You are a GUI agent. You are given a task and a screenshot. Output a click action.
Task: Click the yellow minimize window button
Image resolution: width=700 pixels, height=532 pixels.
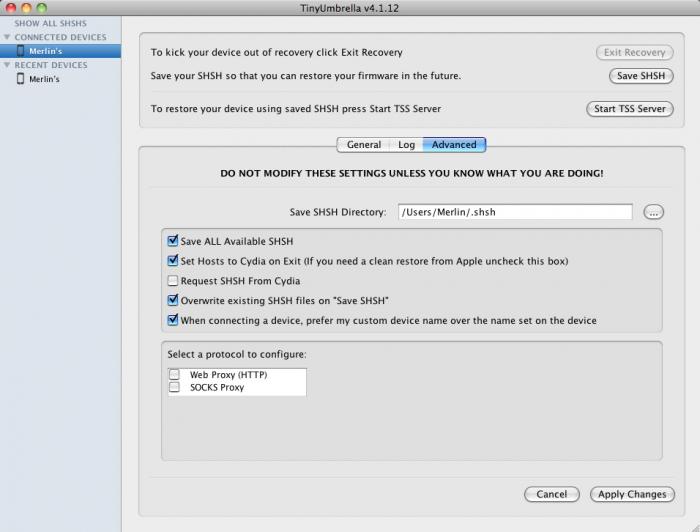(26, 7)
